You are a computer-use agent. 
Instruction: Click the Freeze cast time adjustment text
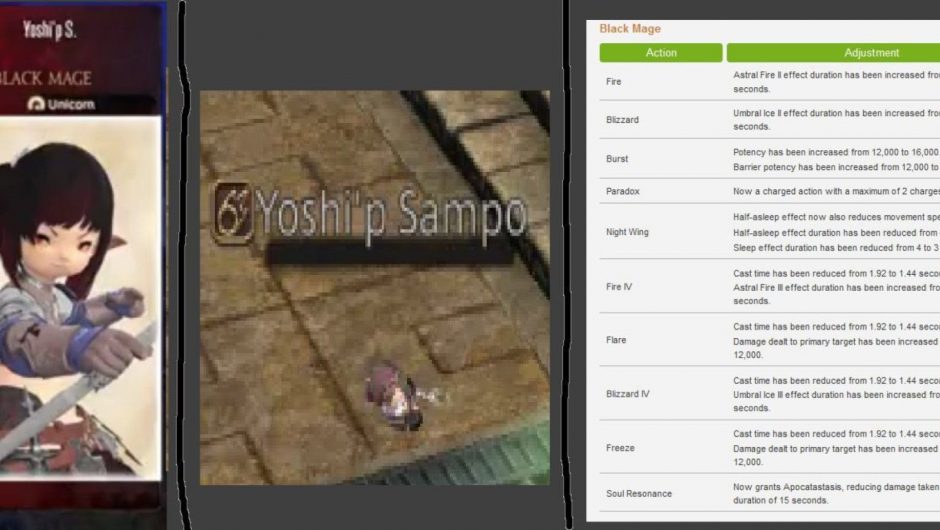click(836, 433)
